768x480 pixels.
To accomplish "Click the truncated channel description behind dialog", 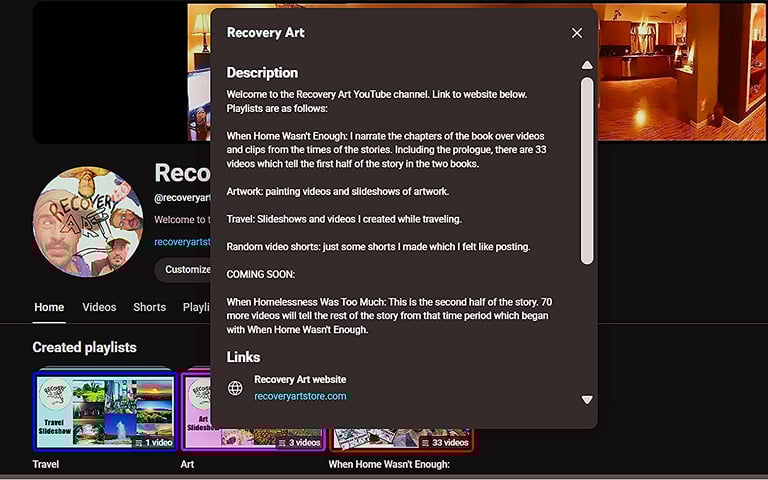I will pyautogui.click(x=182, y=220).
